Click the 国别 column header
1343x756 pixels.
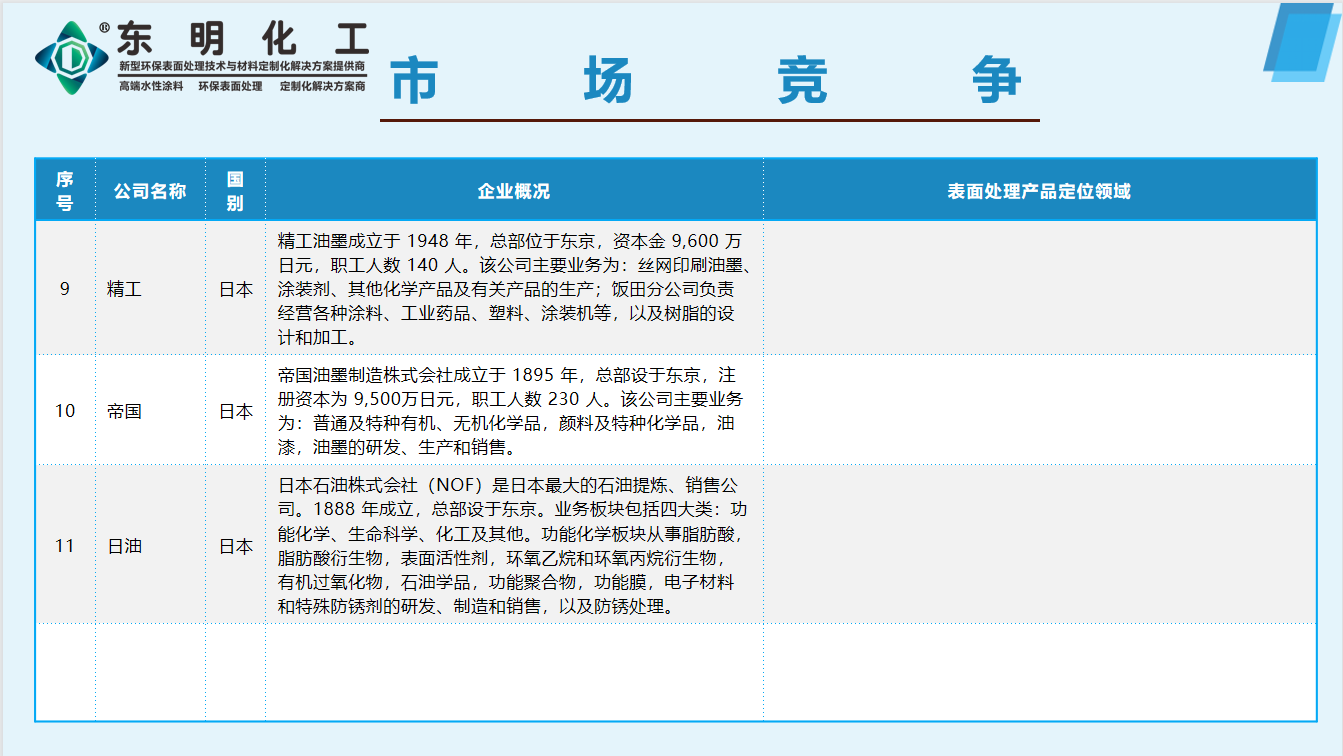(235, 190)
